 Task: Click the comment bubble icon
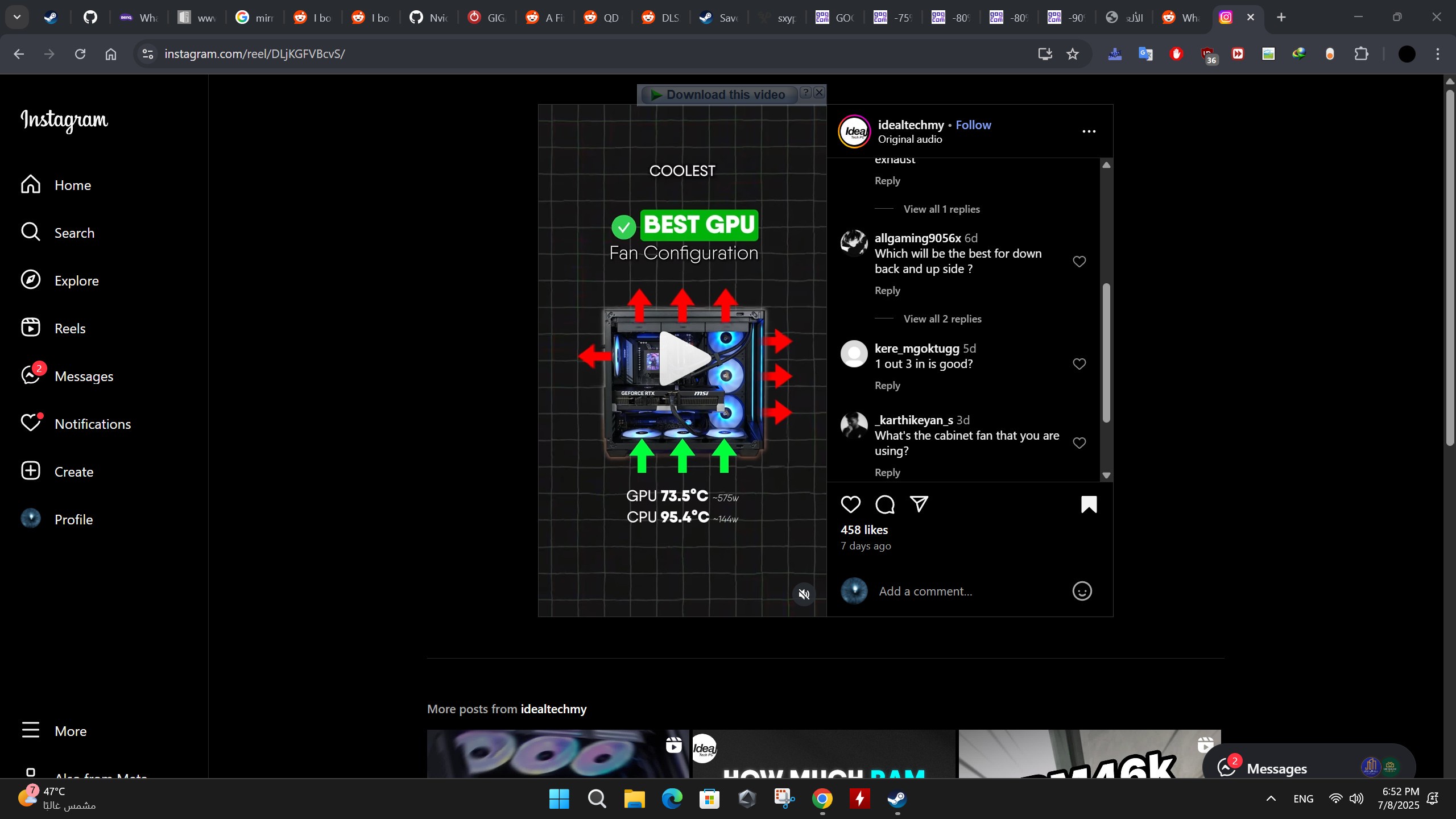click(885, 504)
